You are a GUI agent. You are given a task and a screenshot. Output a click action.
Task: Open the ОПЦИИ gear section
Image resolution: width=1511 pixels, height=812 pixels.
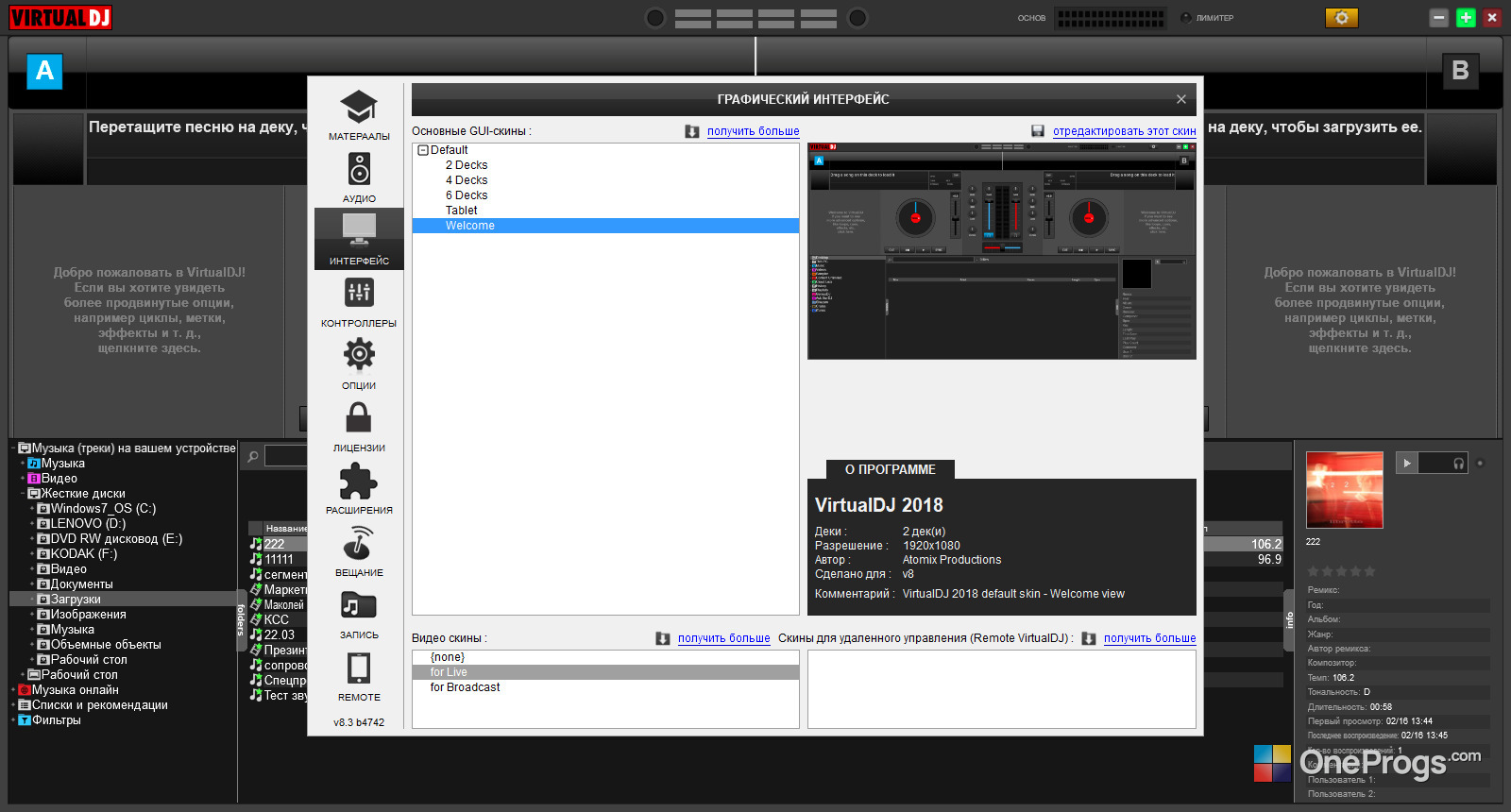pos(359,364)
